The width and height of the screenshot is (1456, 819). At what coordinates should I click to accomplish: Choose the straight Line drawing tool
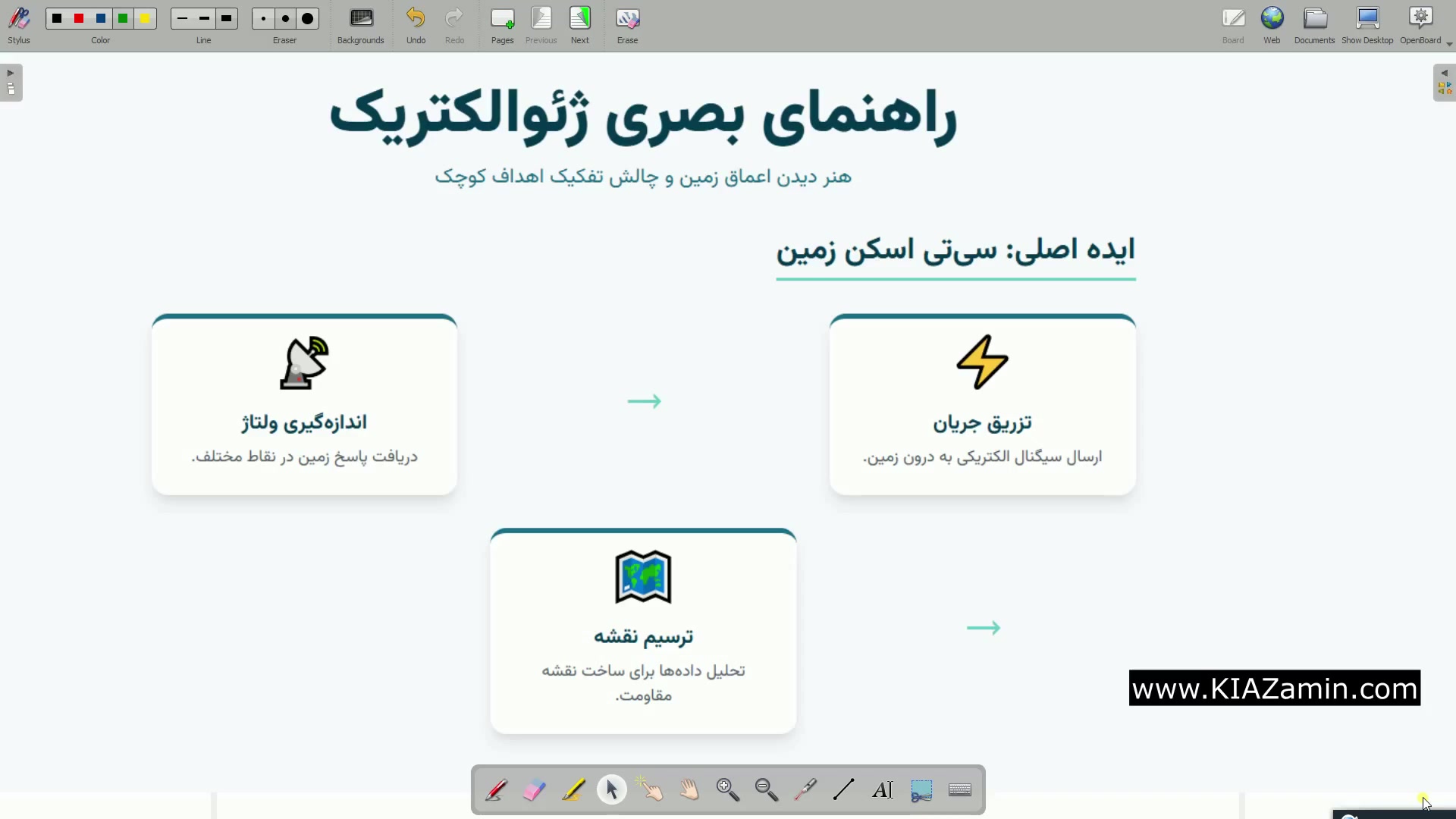(x=843, y=790)
